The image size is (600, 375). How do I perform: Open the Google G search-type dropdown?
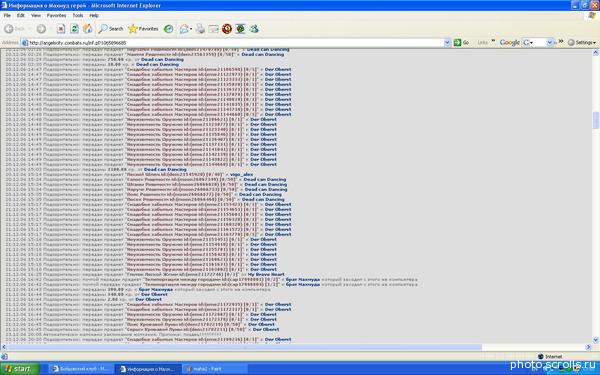(528, 42)
